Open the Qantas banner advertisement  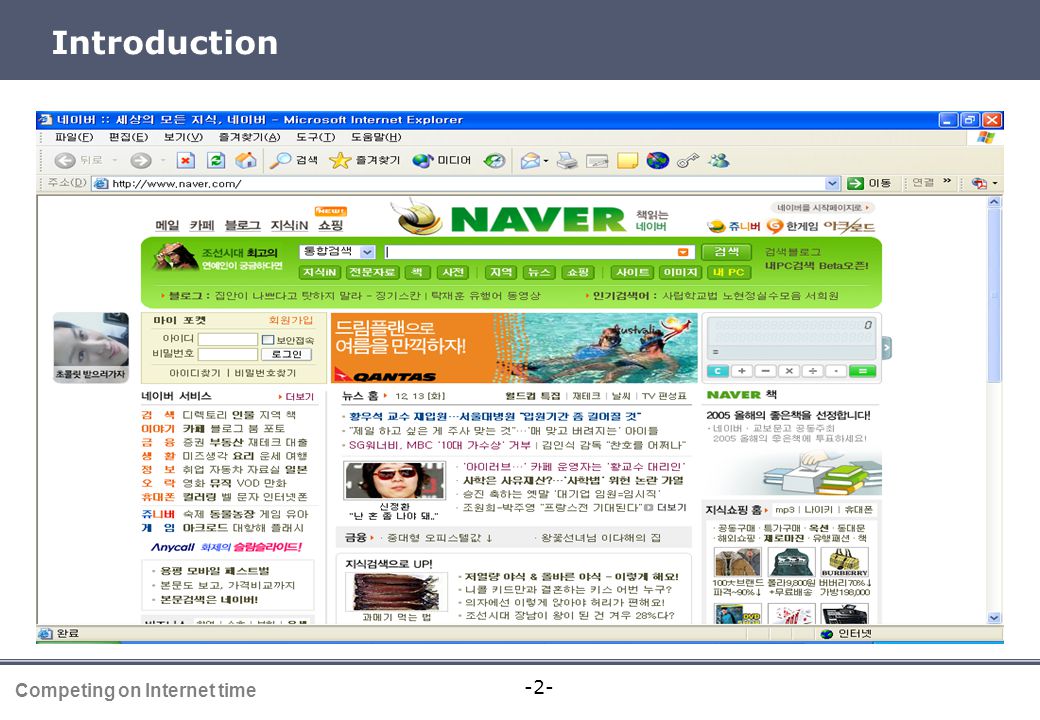(514, 348)
